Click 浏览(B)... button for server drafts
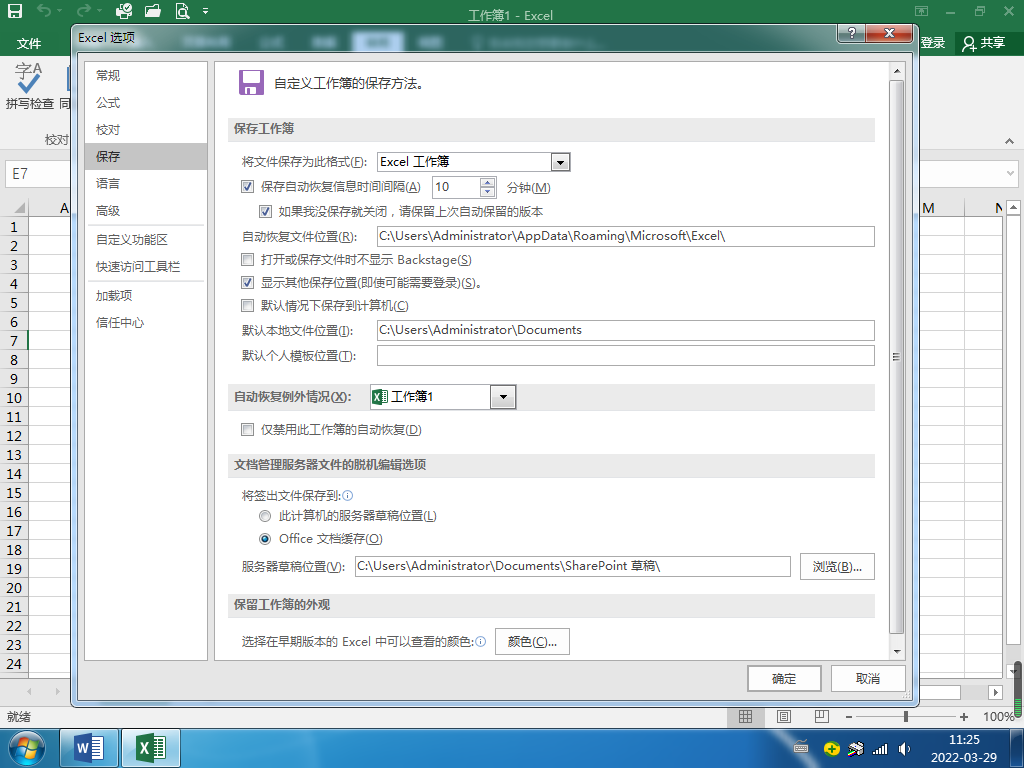Viewport: 1024px width, 768px height. coord(837,566)
